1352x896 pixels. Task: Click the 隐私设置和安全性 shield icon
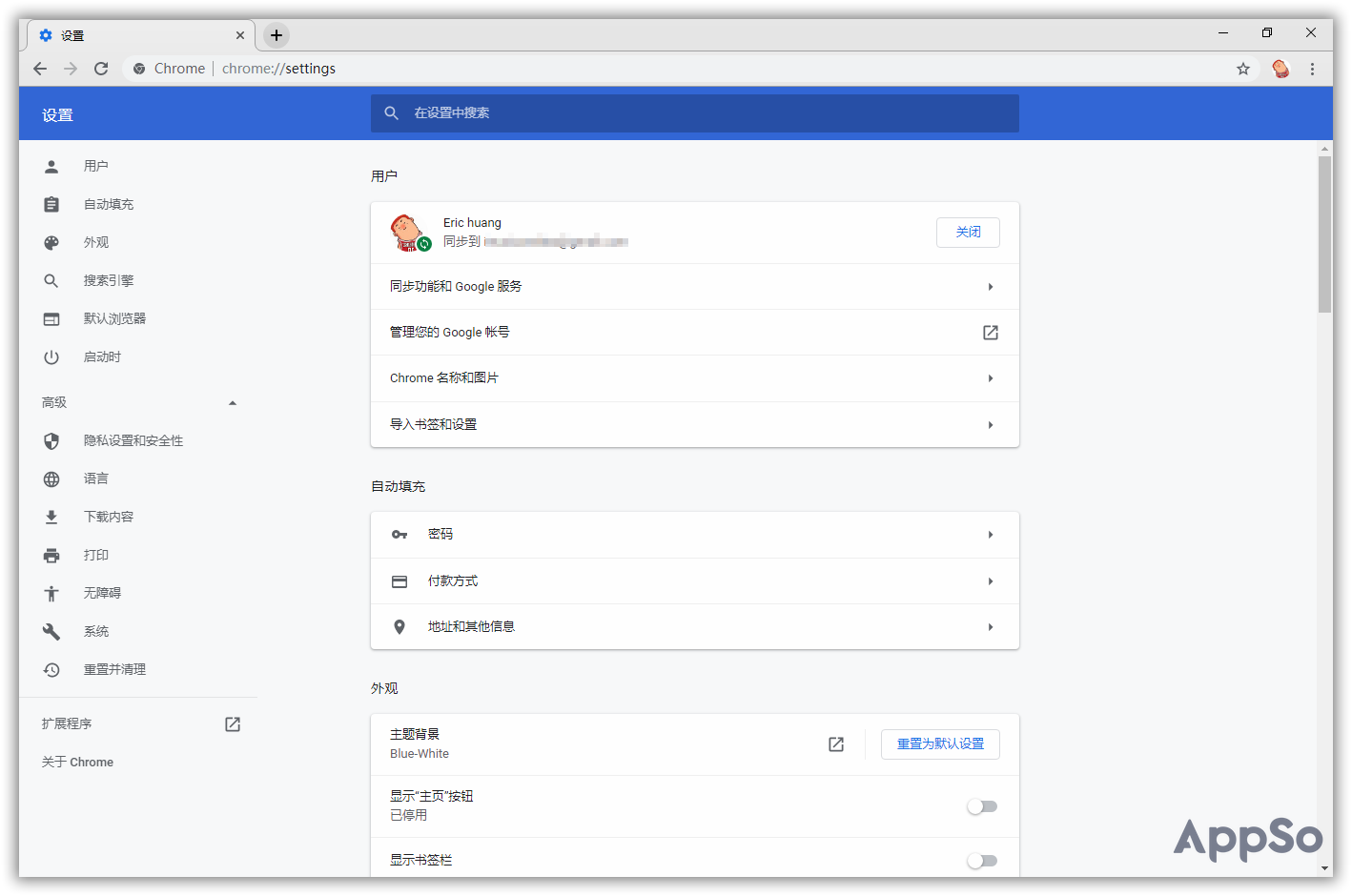(x=51, y=441)
